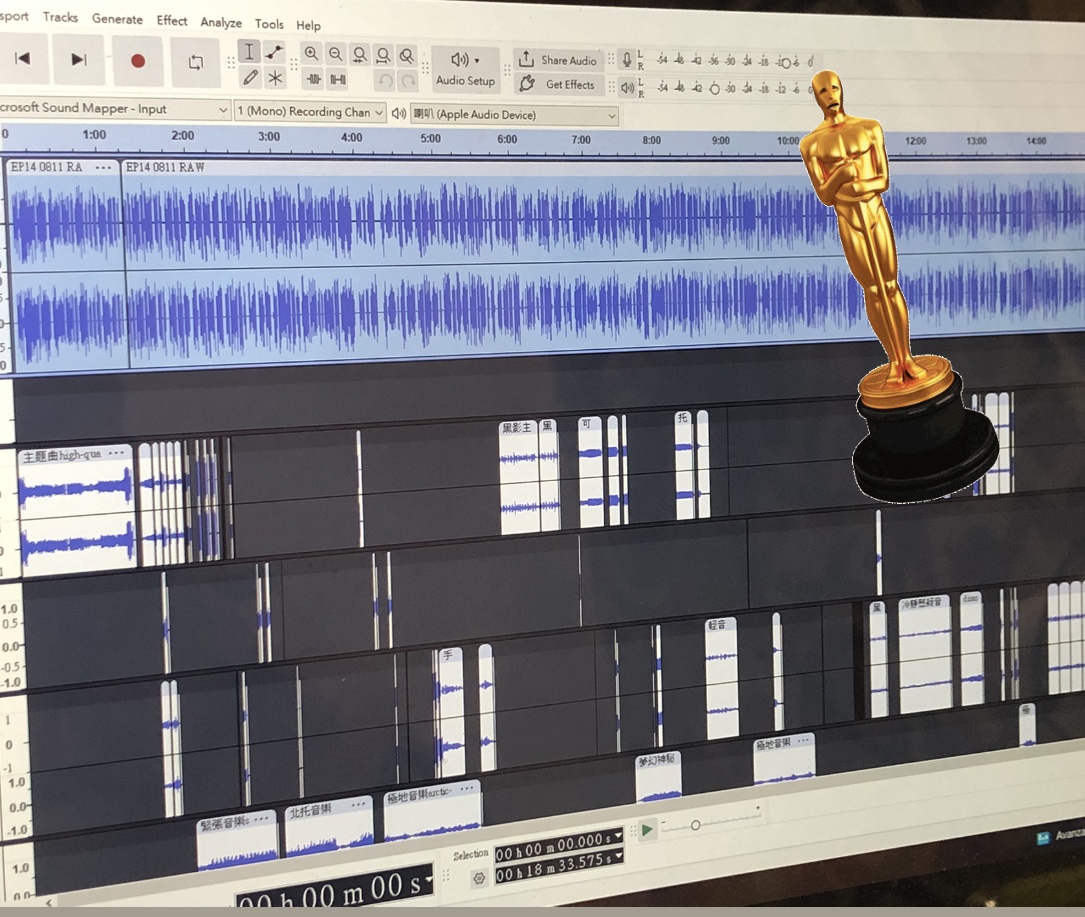Image resolution: width=1085 pixels, height=917 pixels.
Task: Open selection toolbar settings gear
Action: pos(478,877)
